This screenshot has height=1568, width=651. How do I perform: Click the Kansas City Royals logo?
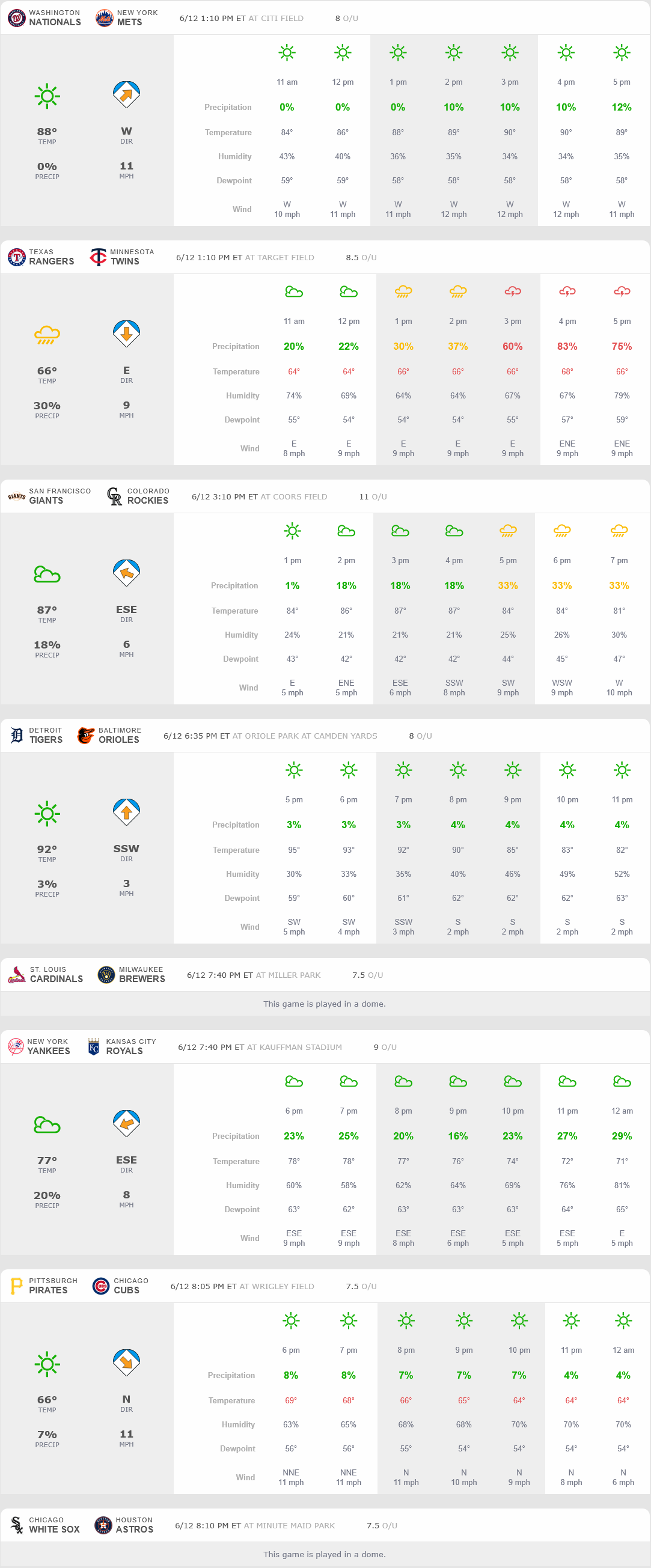point(93,1046)
